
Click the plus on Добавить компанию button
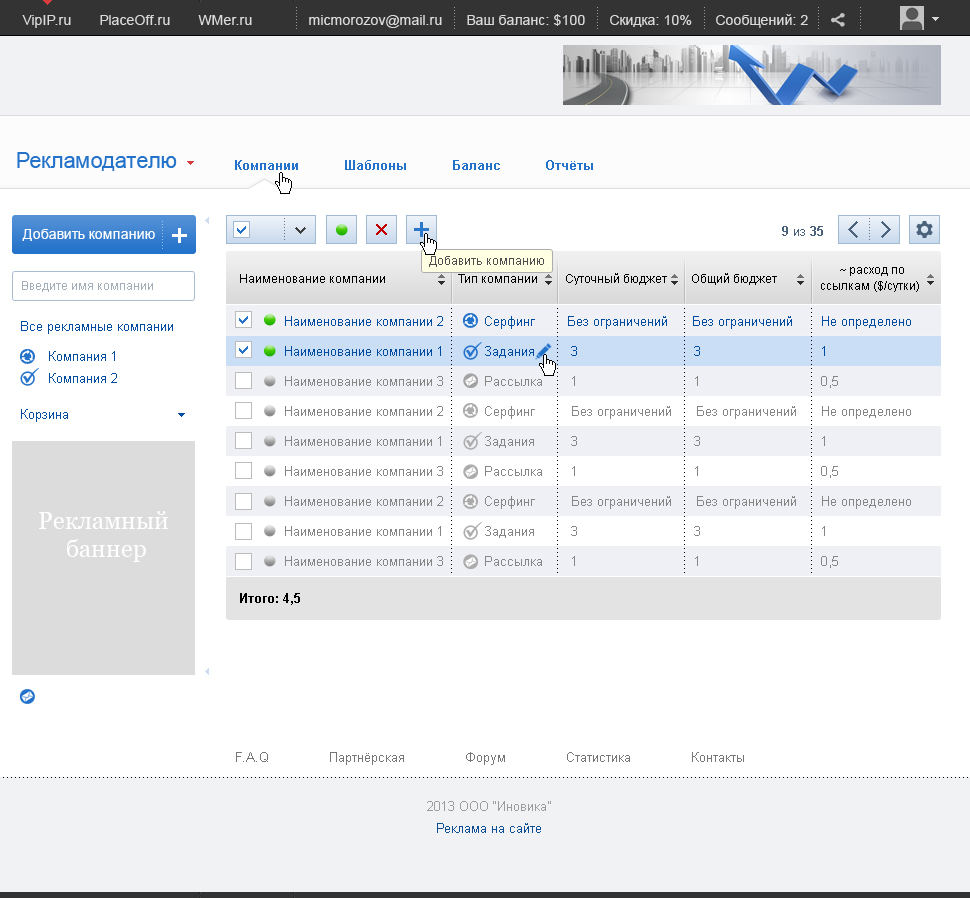tap(179, 235)
